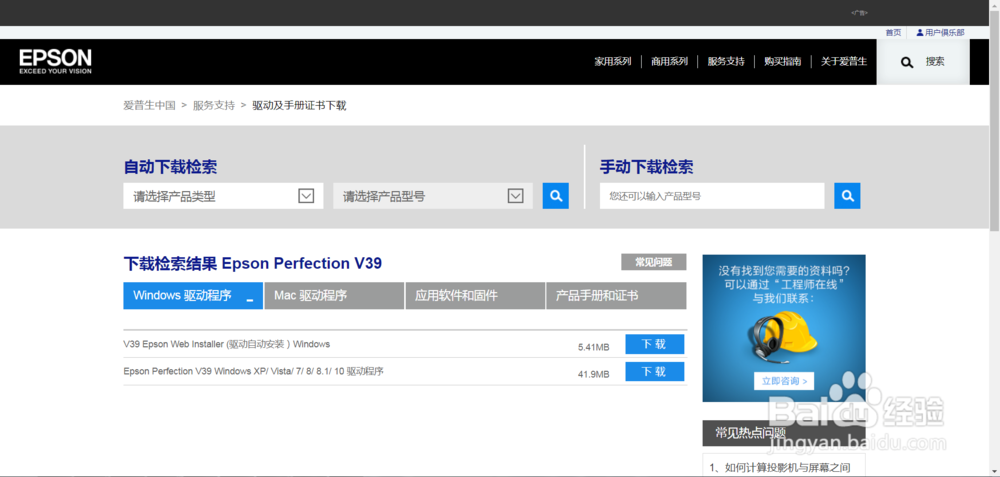
Task: Click V39 Epson Web Installer row text
Action: [226, 344]
